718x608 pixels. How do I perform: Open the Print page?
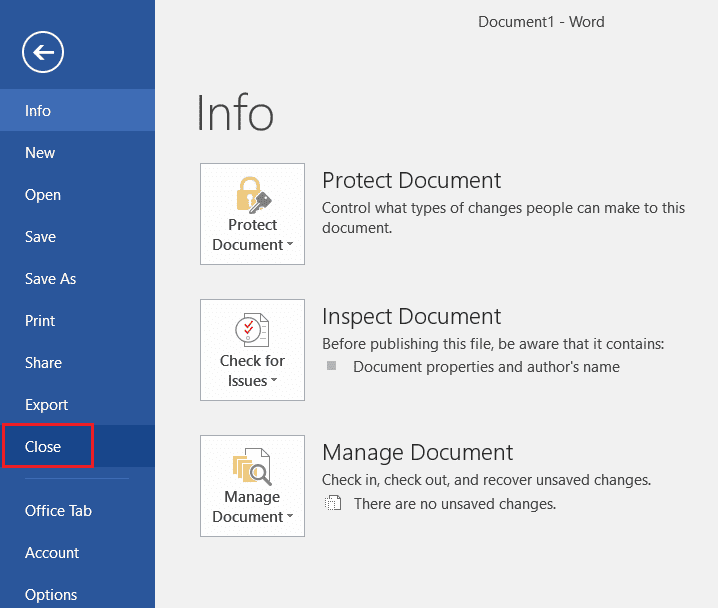pos(77,320)
